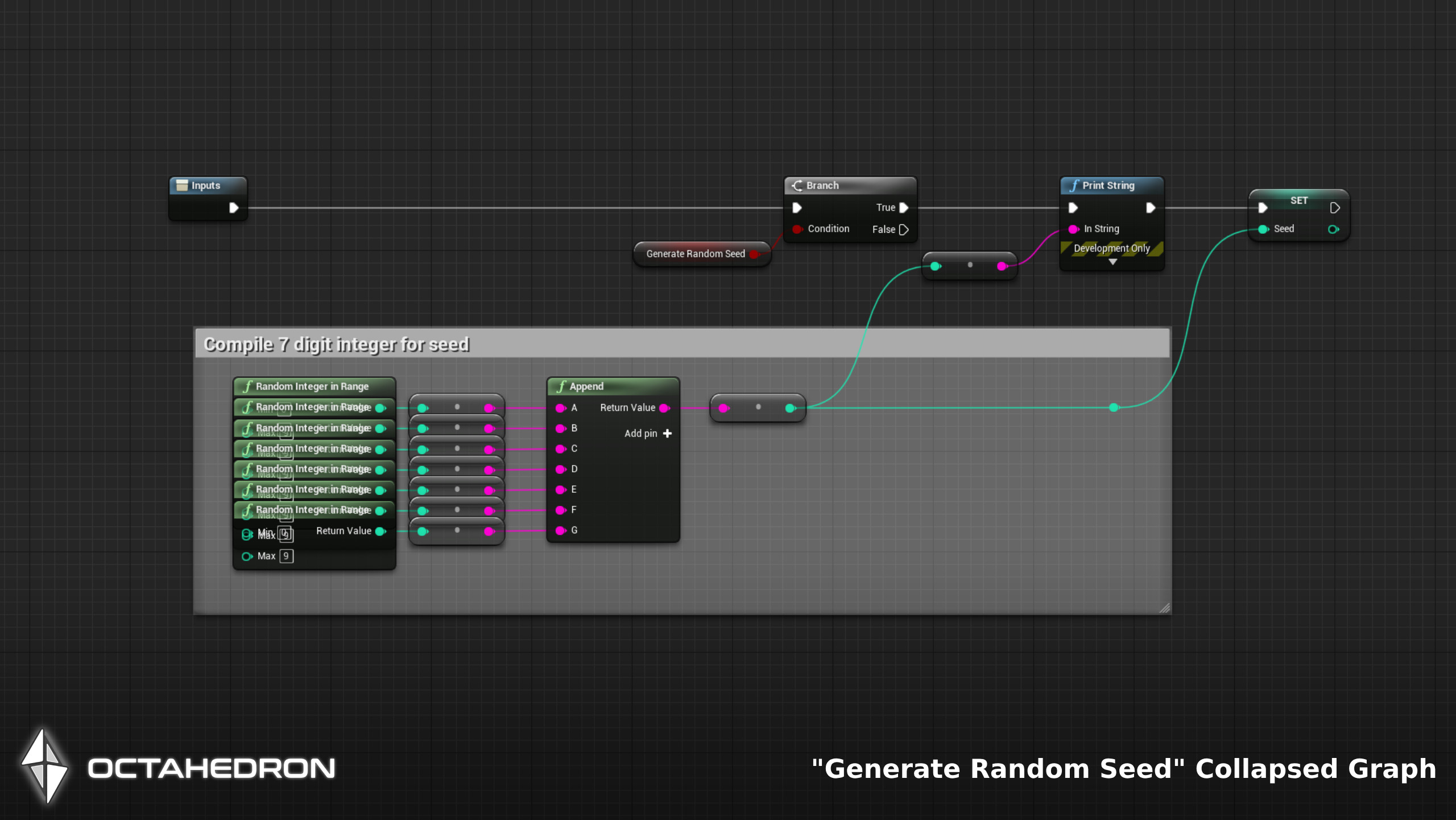Click the red Condition pin on Branch
Viewport: 1456px width, 820px height.
pos(797,229)
